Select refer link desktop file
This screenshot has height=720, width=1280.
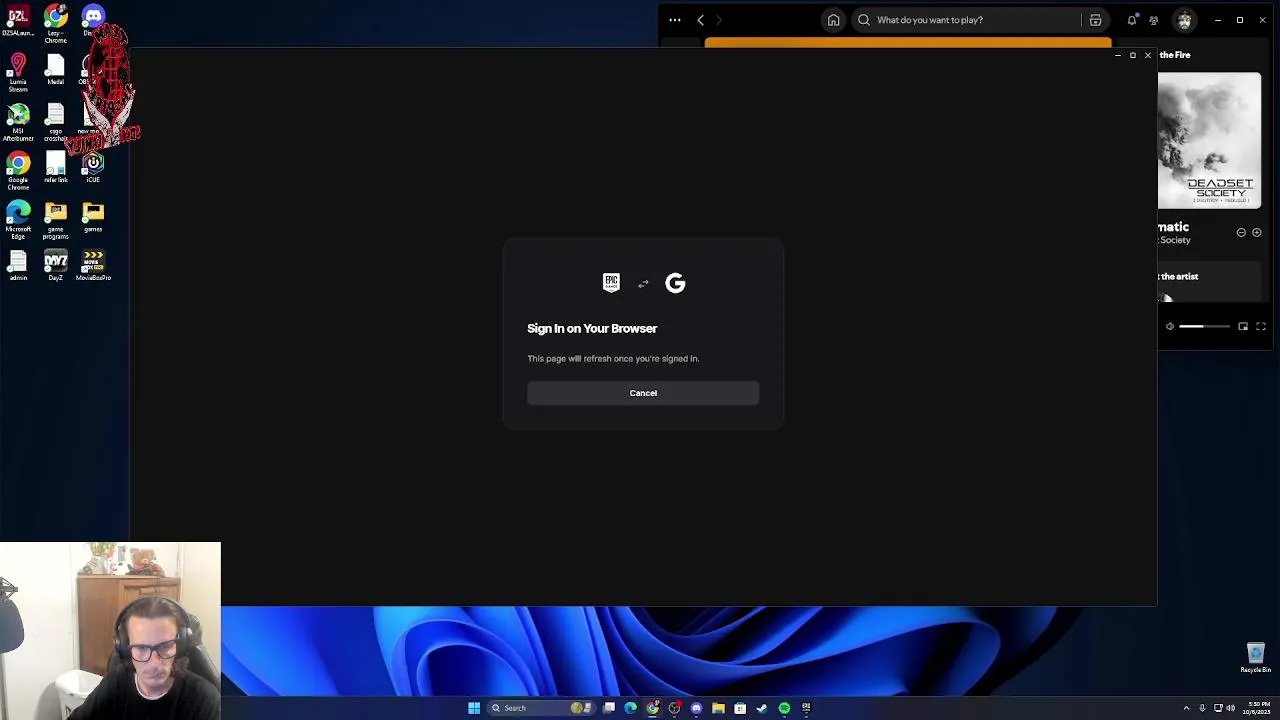pos(56,168)
